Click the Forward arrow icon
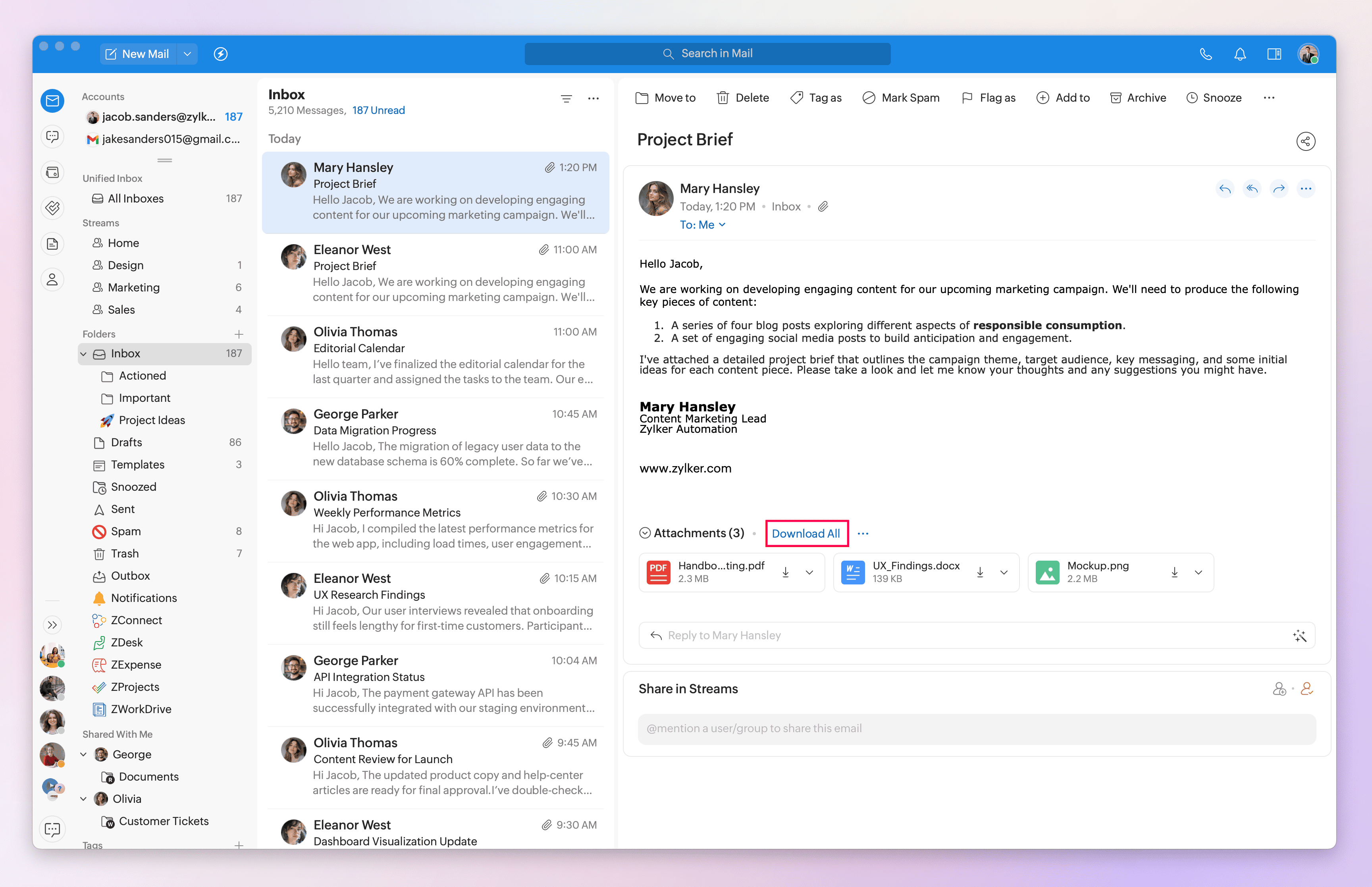 click(x=1279, y=189)
